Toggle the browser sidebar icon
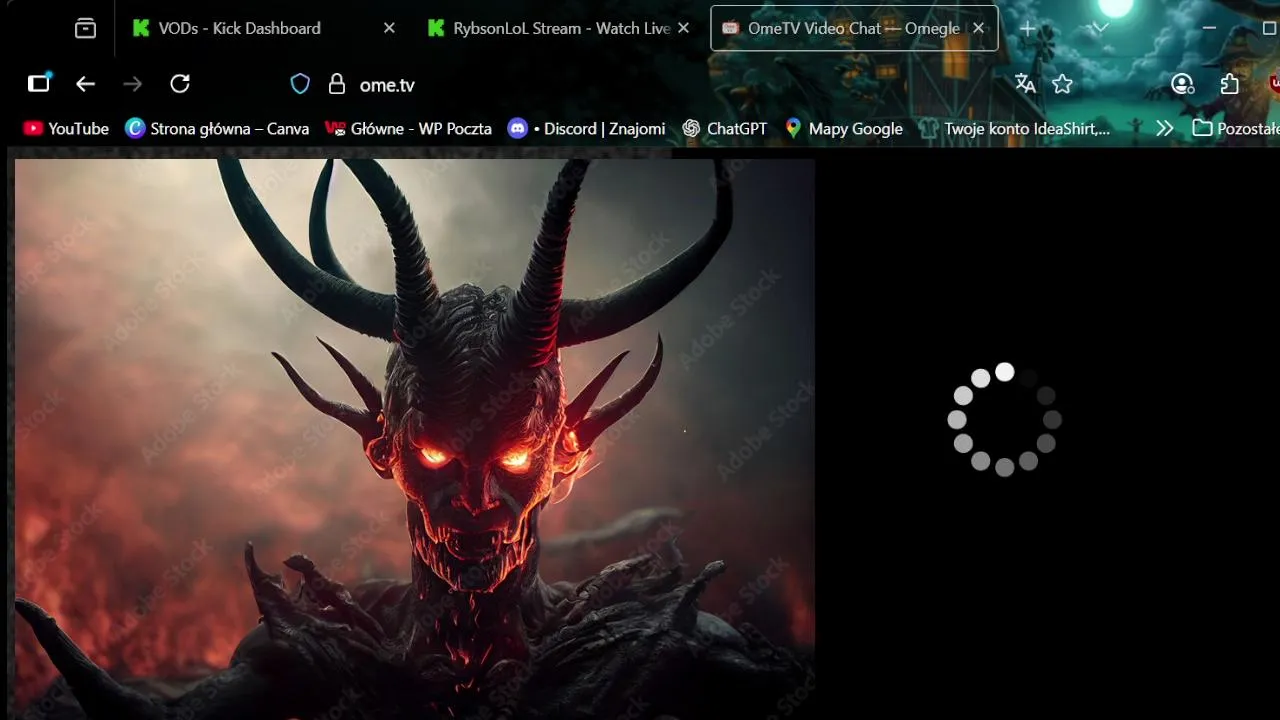Viewport: 1280px width, 720px height. pos(39,84)
